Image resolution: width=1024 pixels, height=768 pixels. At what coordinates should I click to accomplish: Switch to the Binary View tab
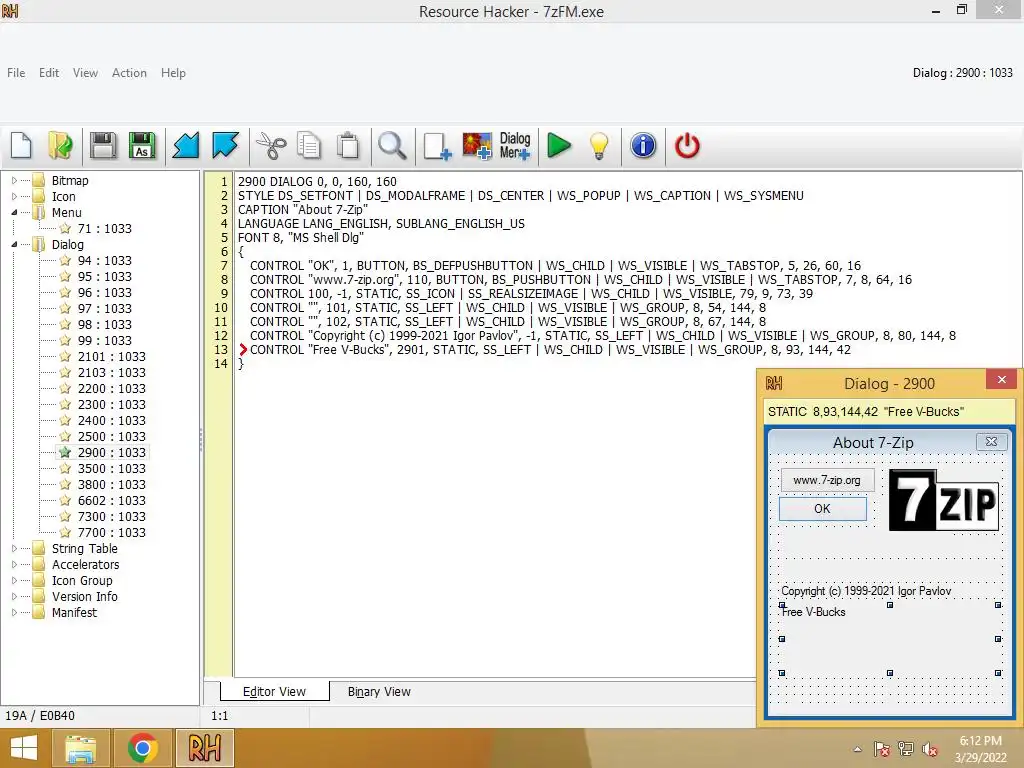pos(379,692)
